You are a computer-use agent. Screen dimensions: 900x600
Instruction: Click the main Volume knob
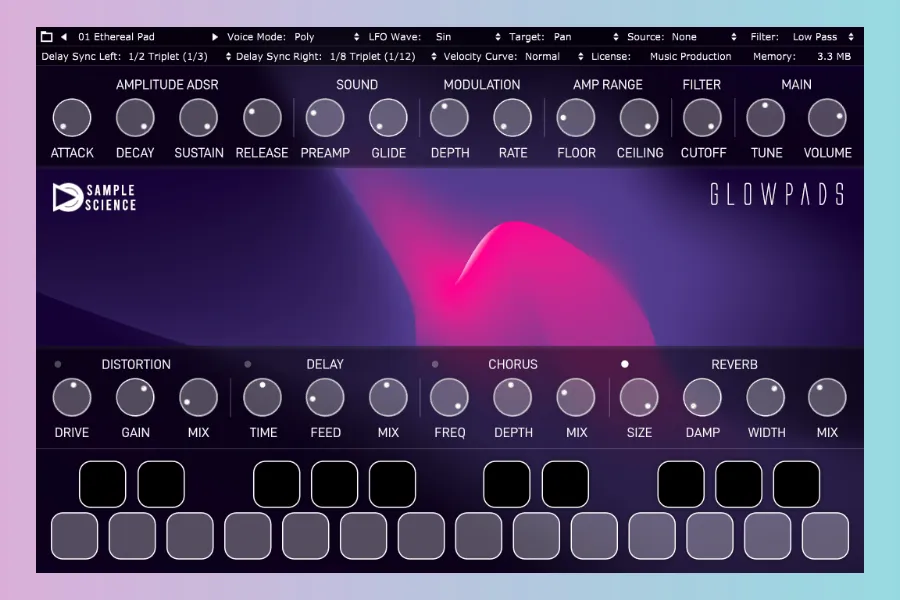pos(827,118)
